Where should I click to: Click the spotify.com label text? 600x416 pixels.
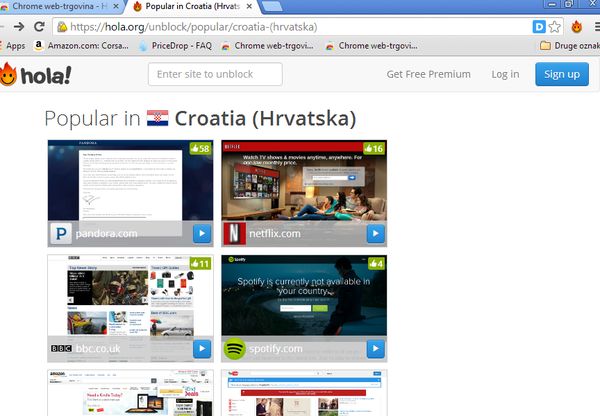(276, 349)
